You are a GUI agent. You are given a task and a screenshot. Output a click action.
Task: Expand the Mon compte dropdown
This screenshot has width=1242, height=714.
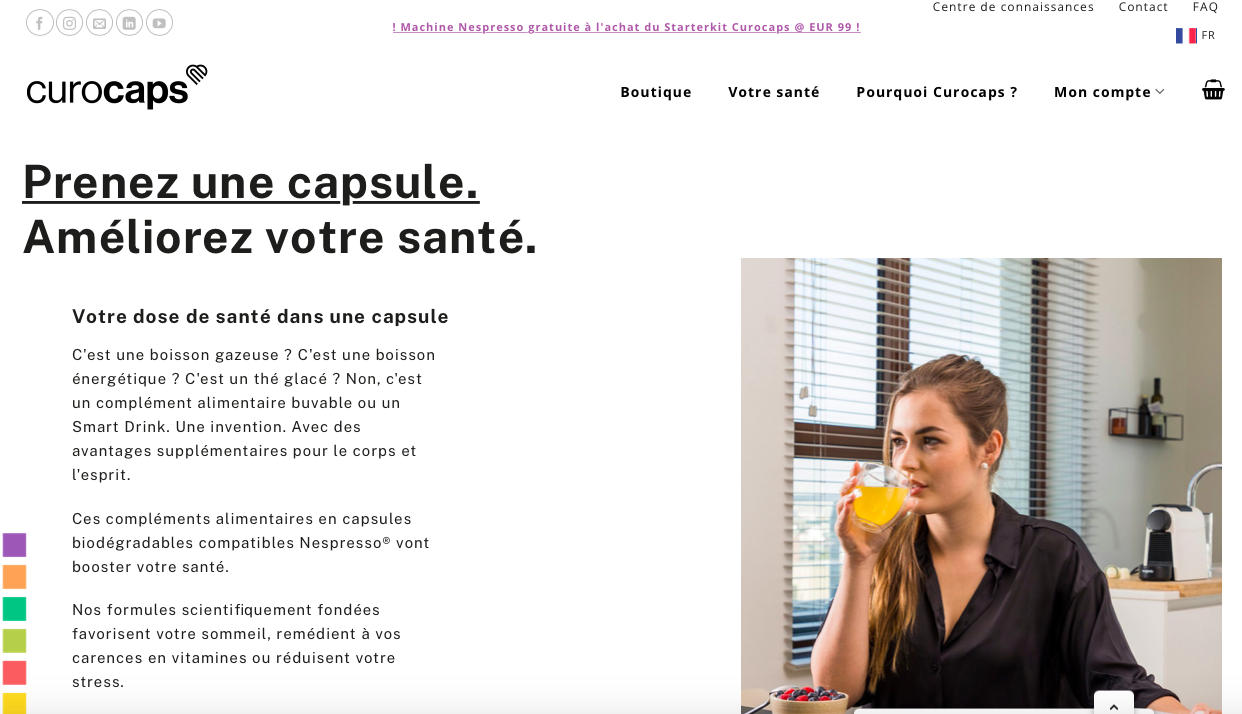(x=1109, y=92)
